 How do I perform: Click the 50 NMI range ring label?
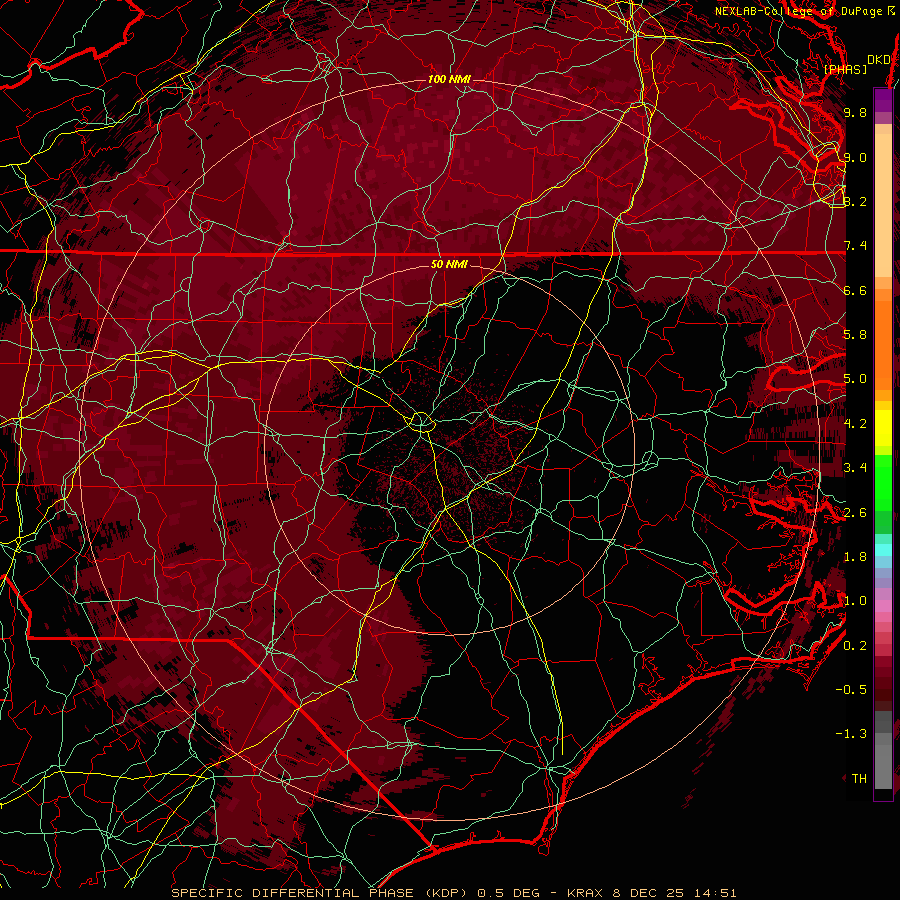pyautogui.click(x=449, y=264)
